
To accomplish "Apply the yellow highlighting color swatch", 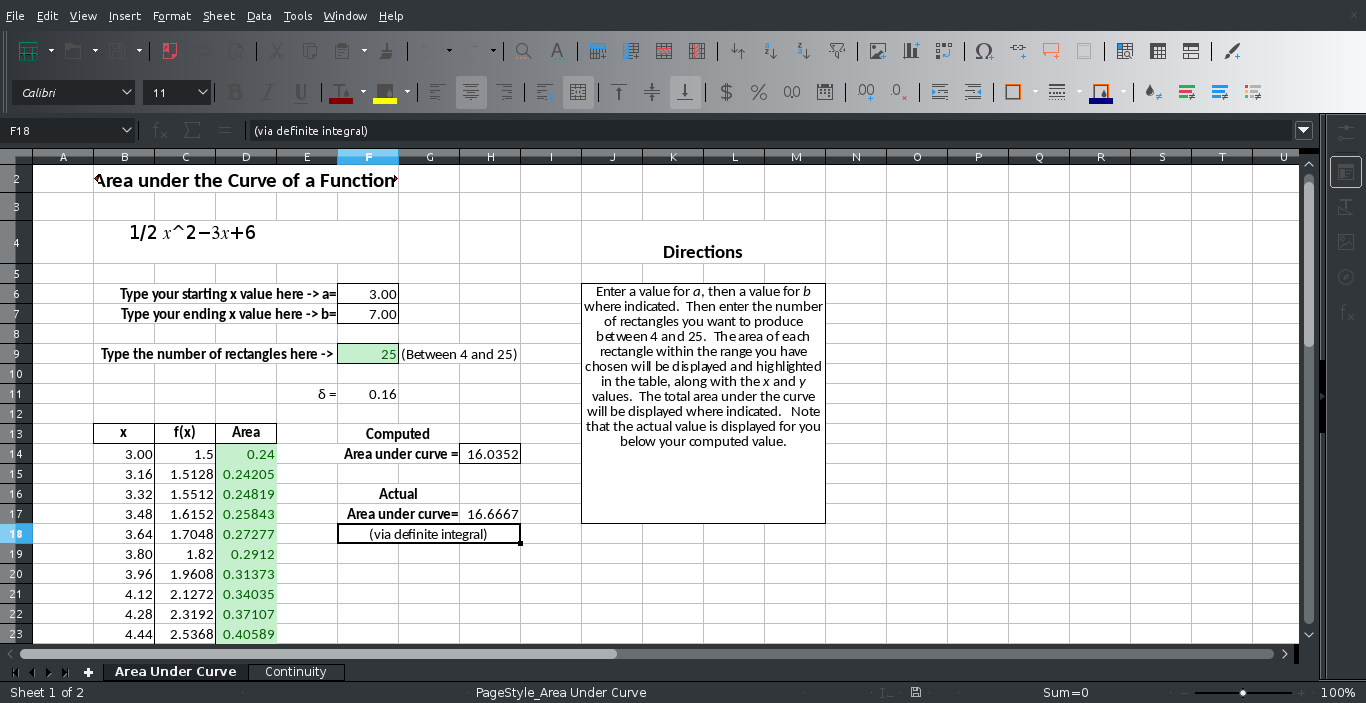I will pyautogui.click(x=385, y=92).
